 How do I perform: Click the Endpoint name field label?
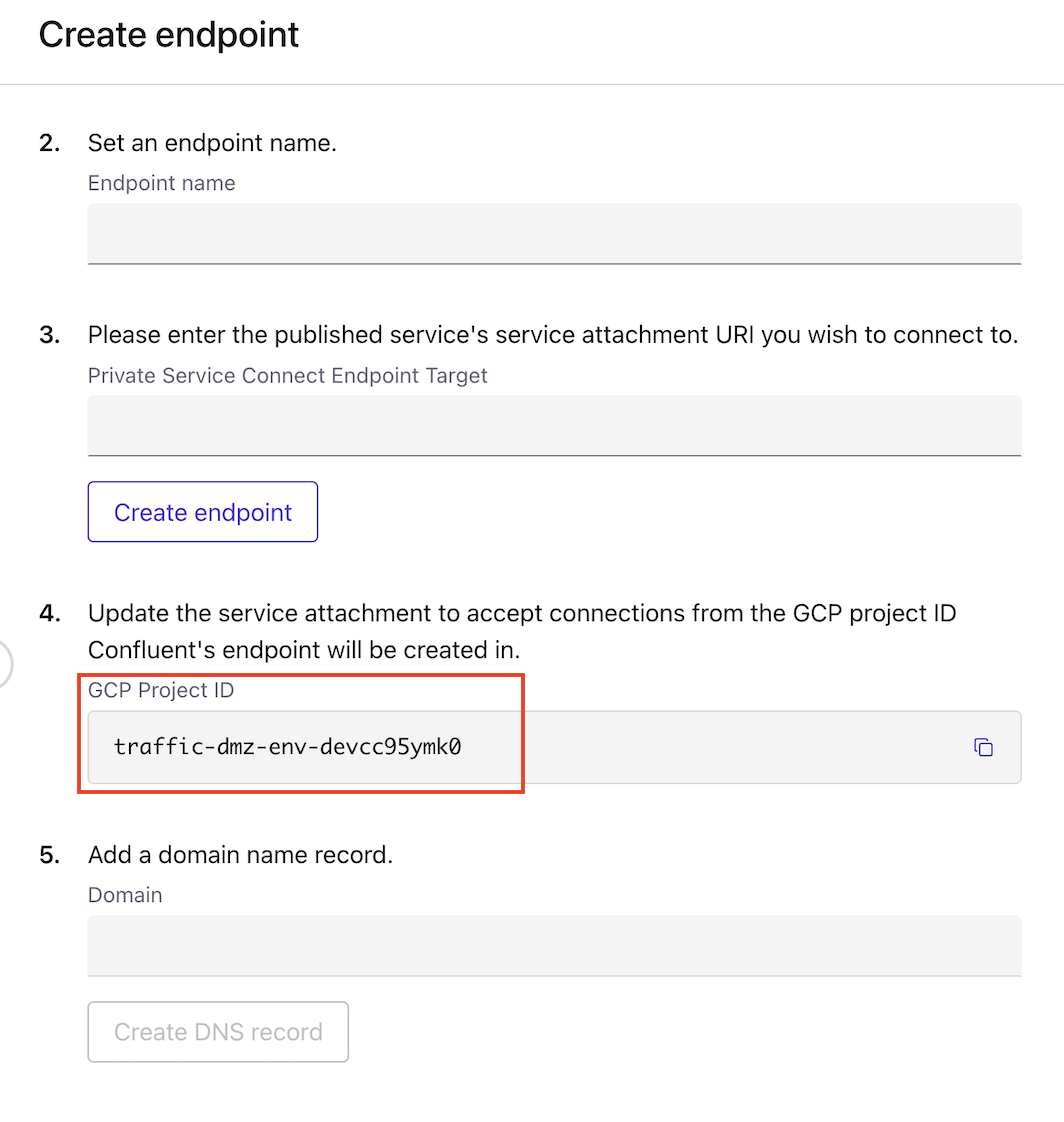[x=161, y=183]
